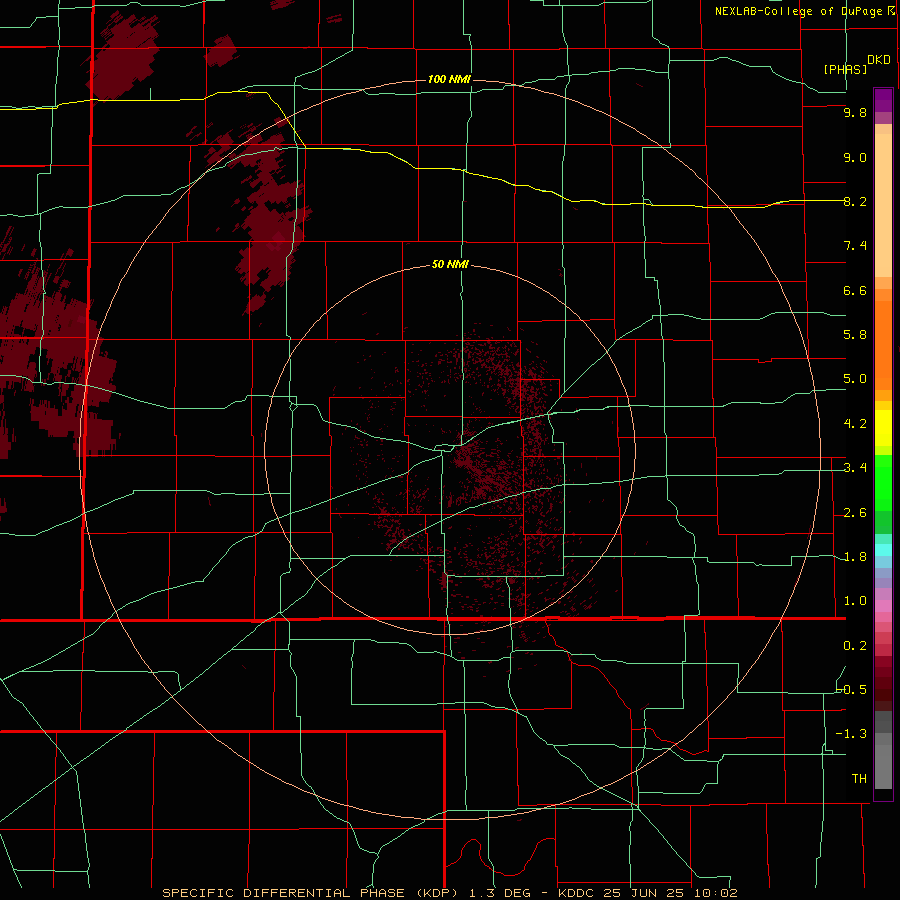Click the 1.8 scale value
Image resolution: width=900 pixels, height=900 pixels.
(x=855, y=557)
